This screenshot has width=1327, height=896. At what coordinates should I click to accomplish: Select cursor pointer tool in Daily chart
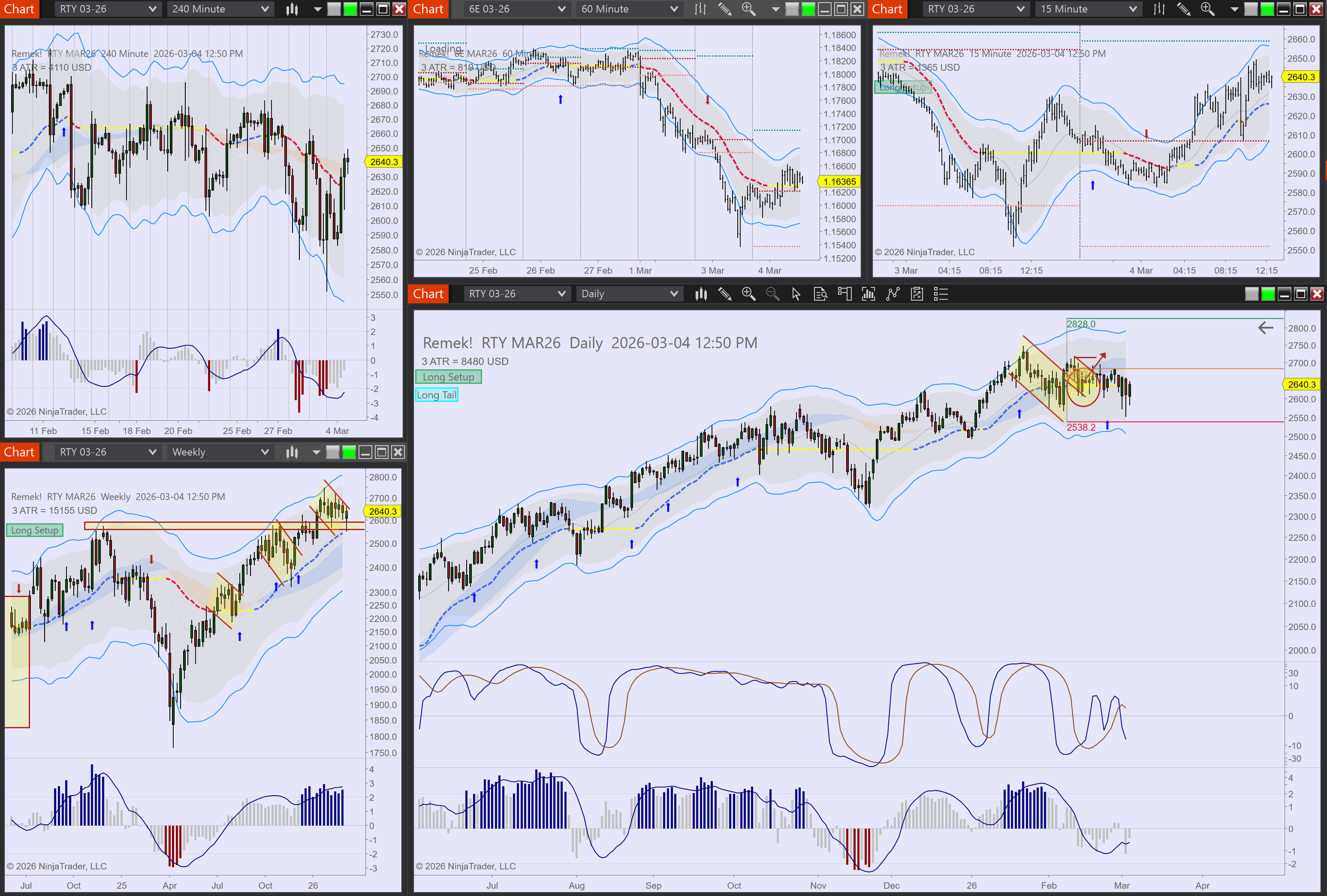coord(796,294)
